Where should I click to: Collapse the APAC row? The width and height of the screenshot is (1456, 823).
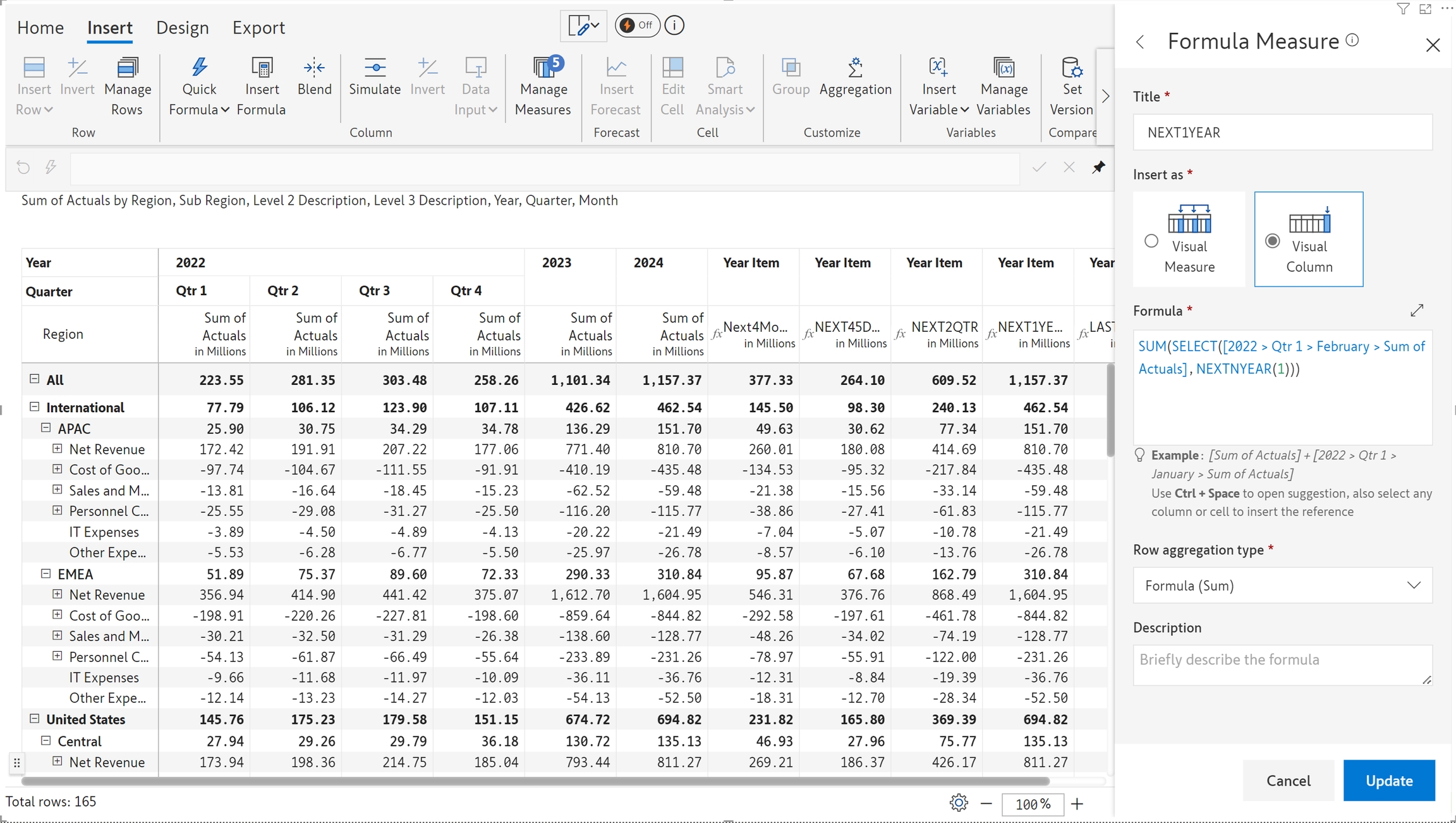click(46, 428)
